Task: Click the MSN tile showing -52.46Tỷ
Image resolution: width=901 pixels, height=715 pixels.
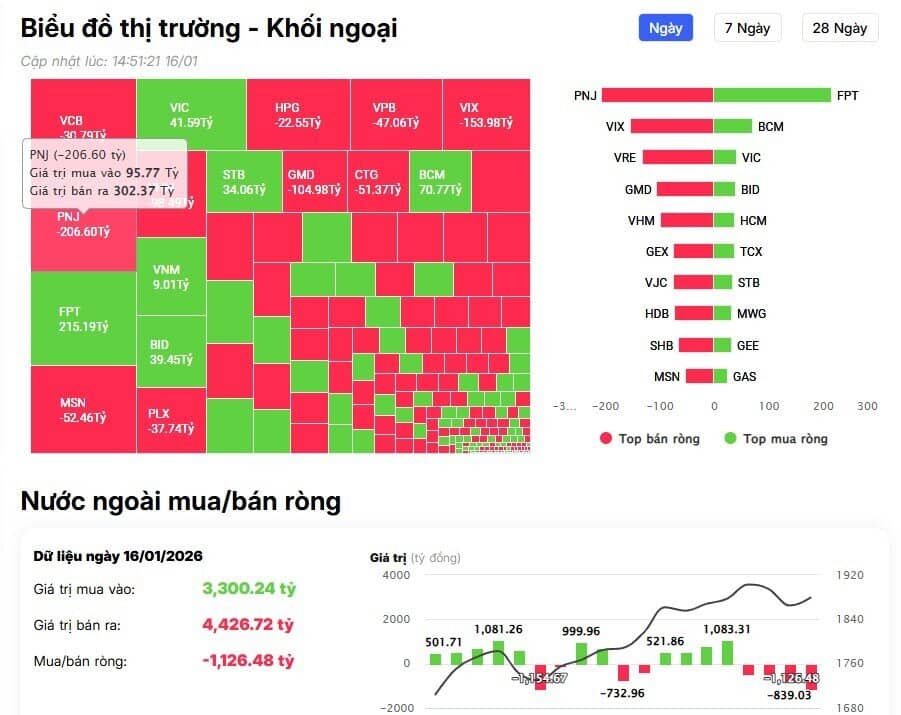Action: click(x=83, y=411)
